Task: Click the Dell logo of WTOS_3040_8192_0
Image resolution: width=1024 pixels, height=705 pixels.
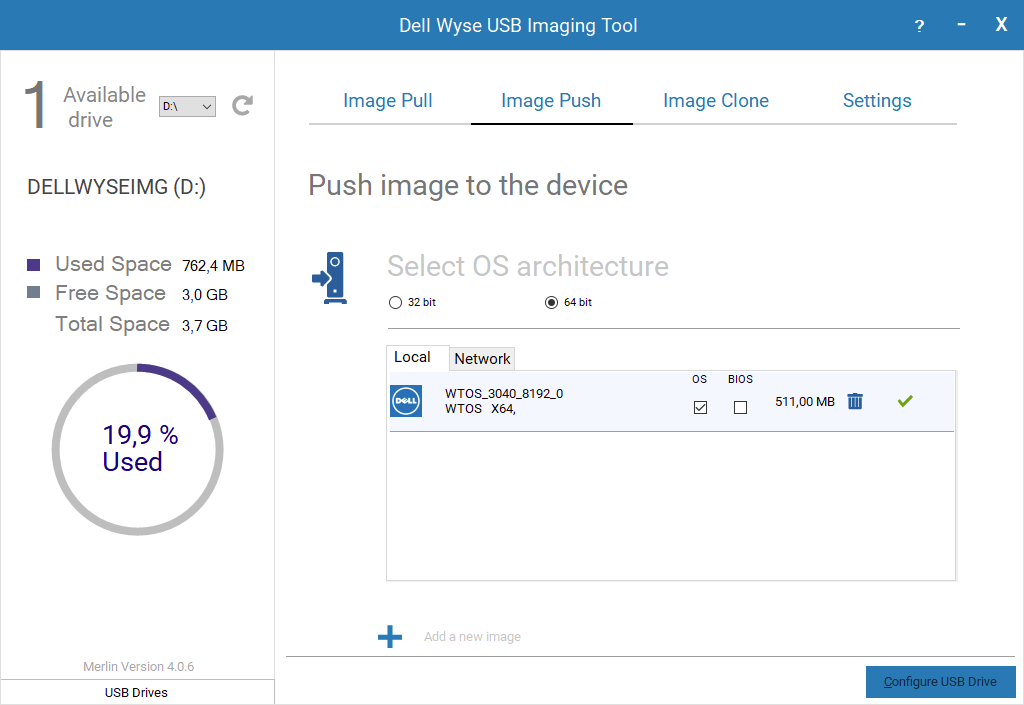Action: click(406, 401)
